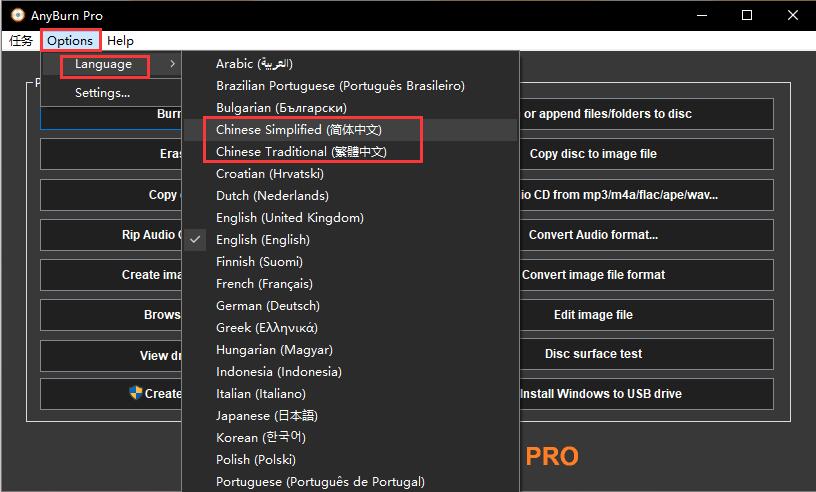Choose Portuguese (Português de Portugal) language

[x=350, y=482]
